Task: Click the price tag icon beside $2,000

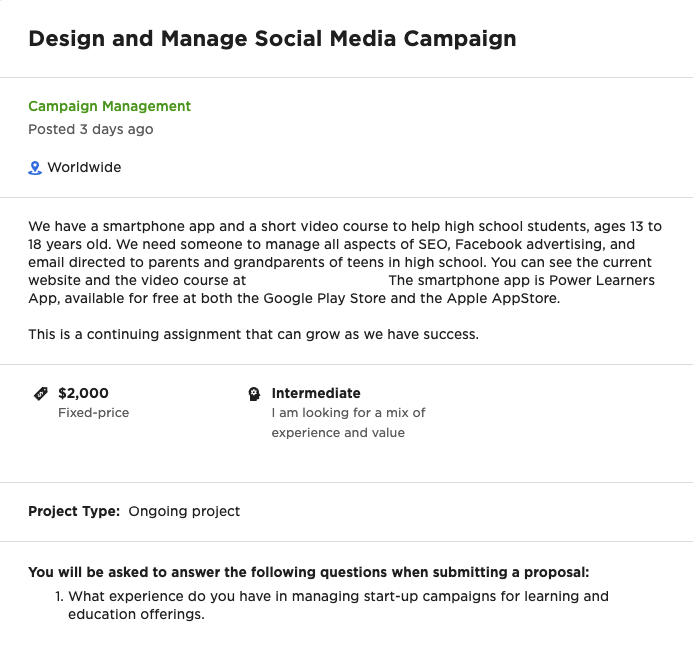Action: [41, 393]
